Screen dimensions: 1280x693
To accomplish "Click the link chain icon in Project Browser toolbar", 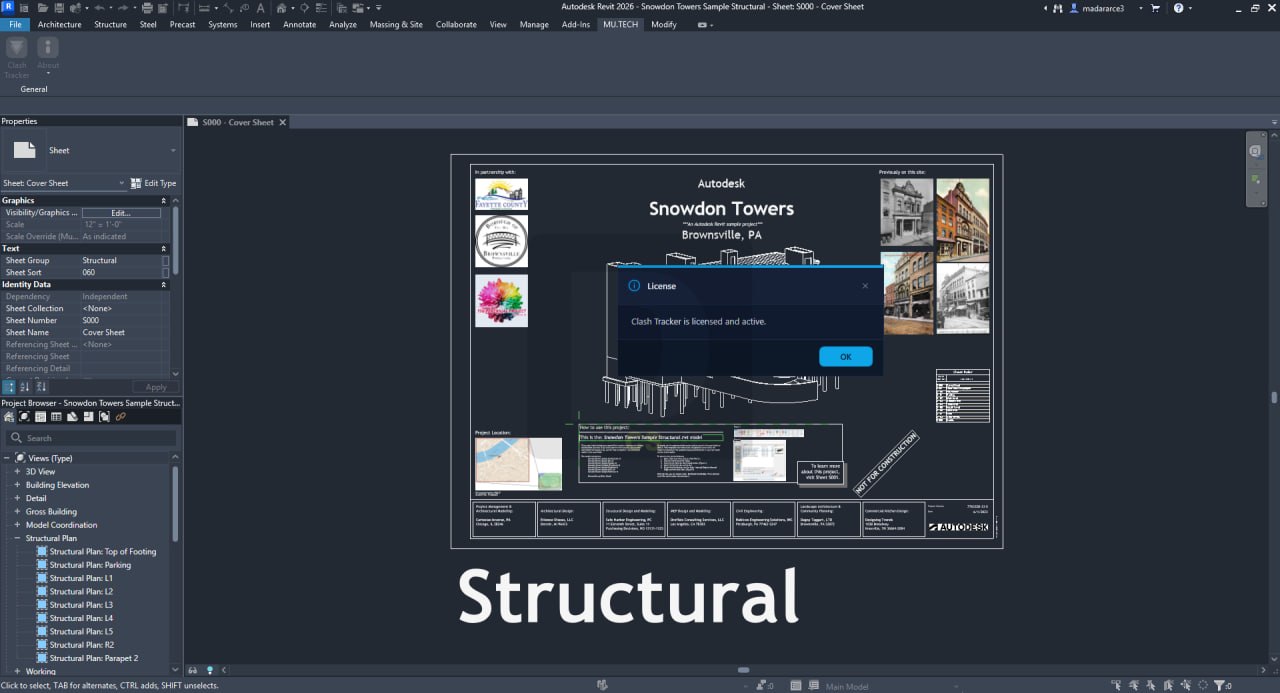I will click(120, 416).
